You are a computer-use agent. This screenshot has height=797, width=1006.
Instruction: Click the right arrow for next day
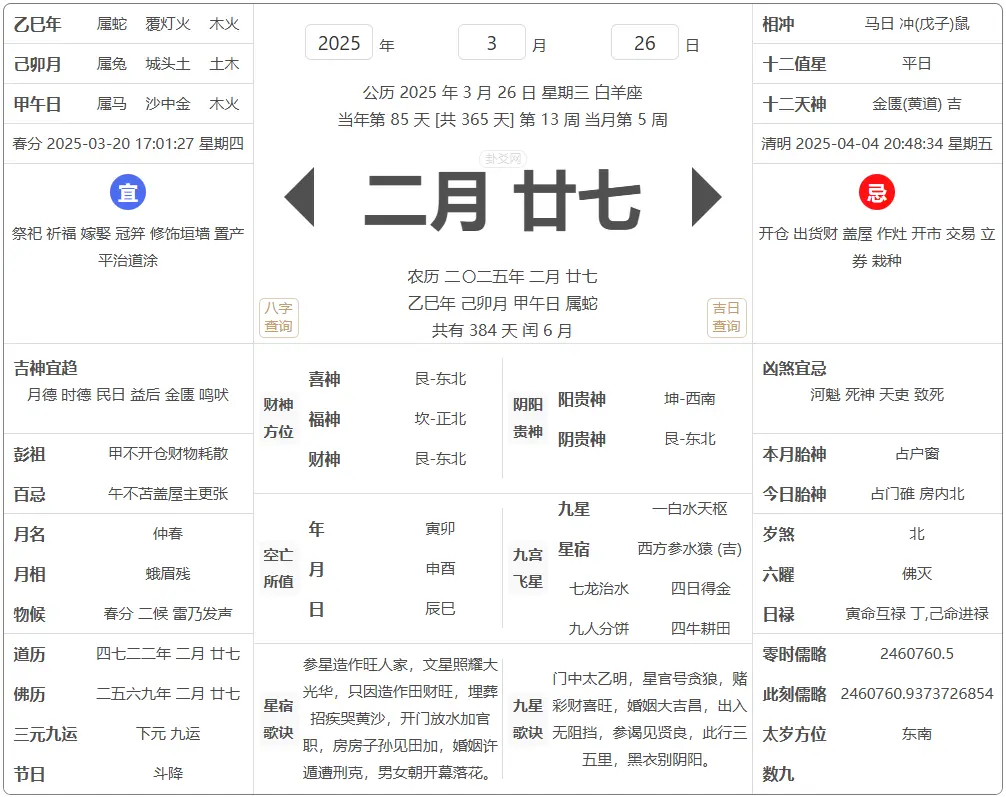(x=706, y=197)
